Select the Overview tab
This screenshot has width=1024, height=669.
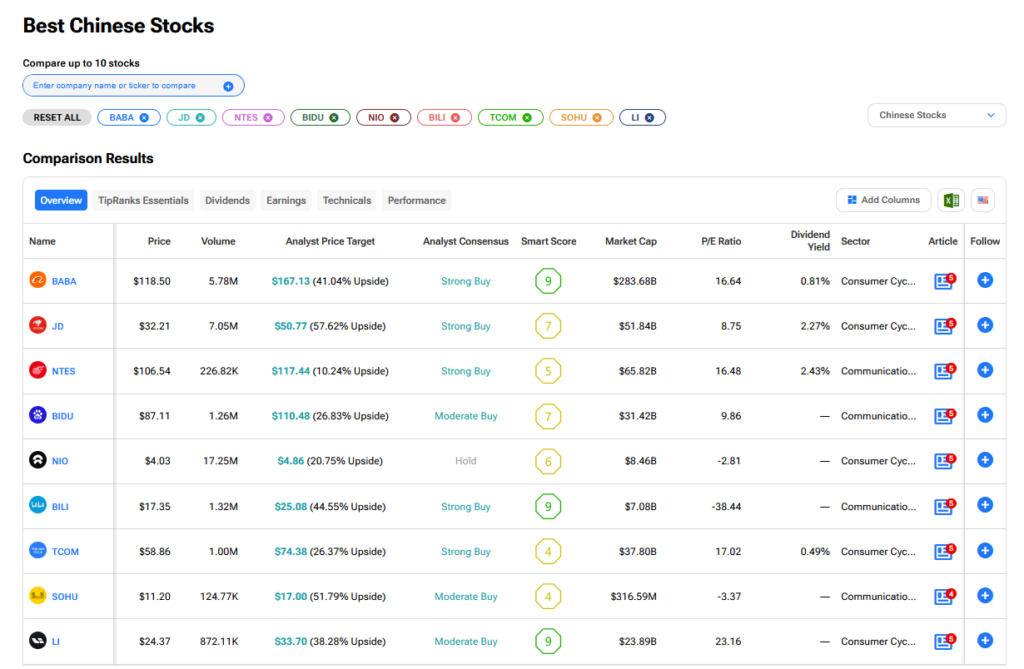coord(61,201)
